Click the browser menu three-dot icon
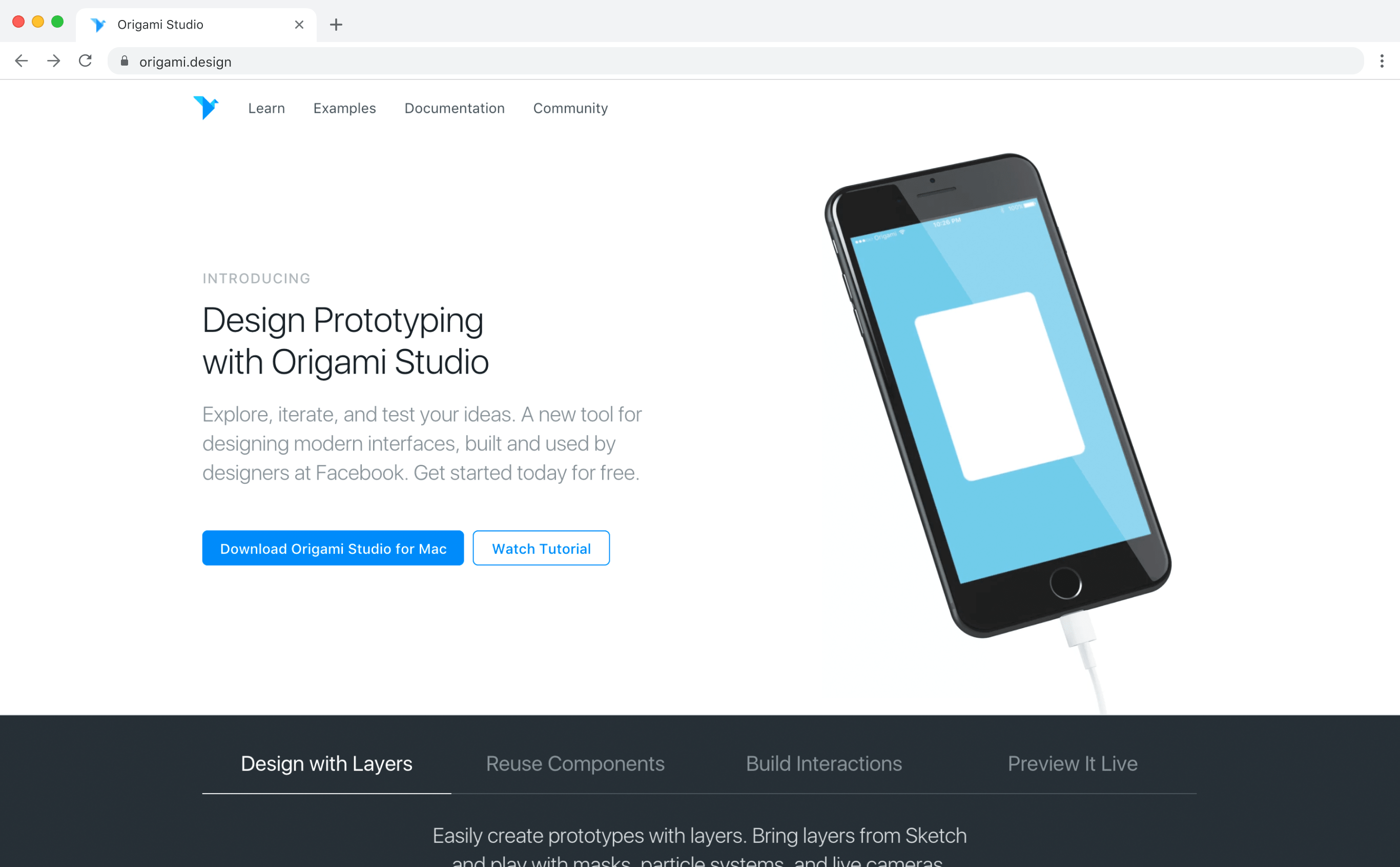Viewport: 1400px width, 867px height. click(x=1382, y=62)
